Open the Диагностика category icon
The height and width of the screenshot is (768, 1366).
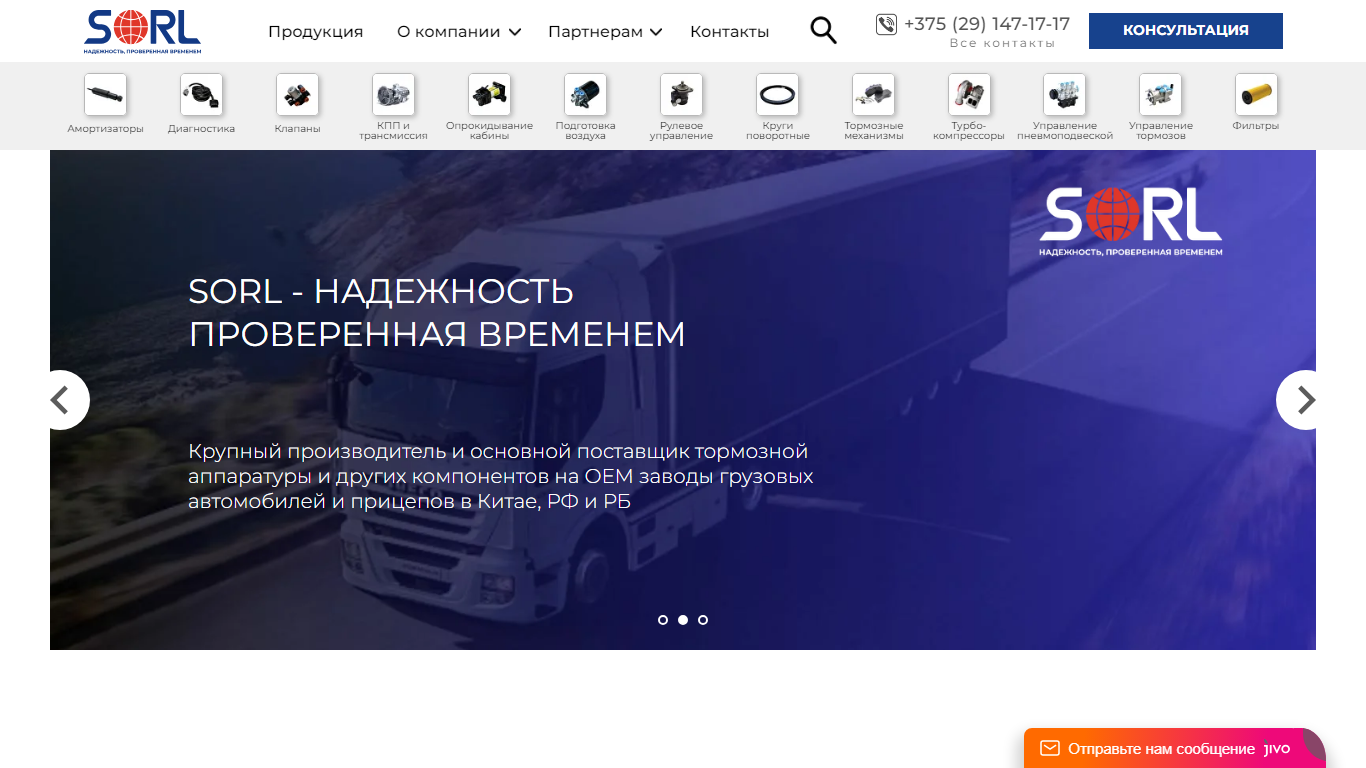click(201, 95)
